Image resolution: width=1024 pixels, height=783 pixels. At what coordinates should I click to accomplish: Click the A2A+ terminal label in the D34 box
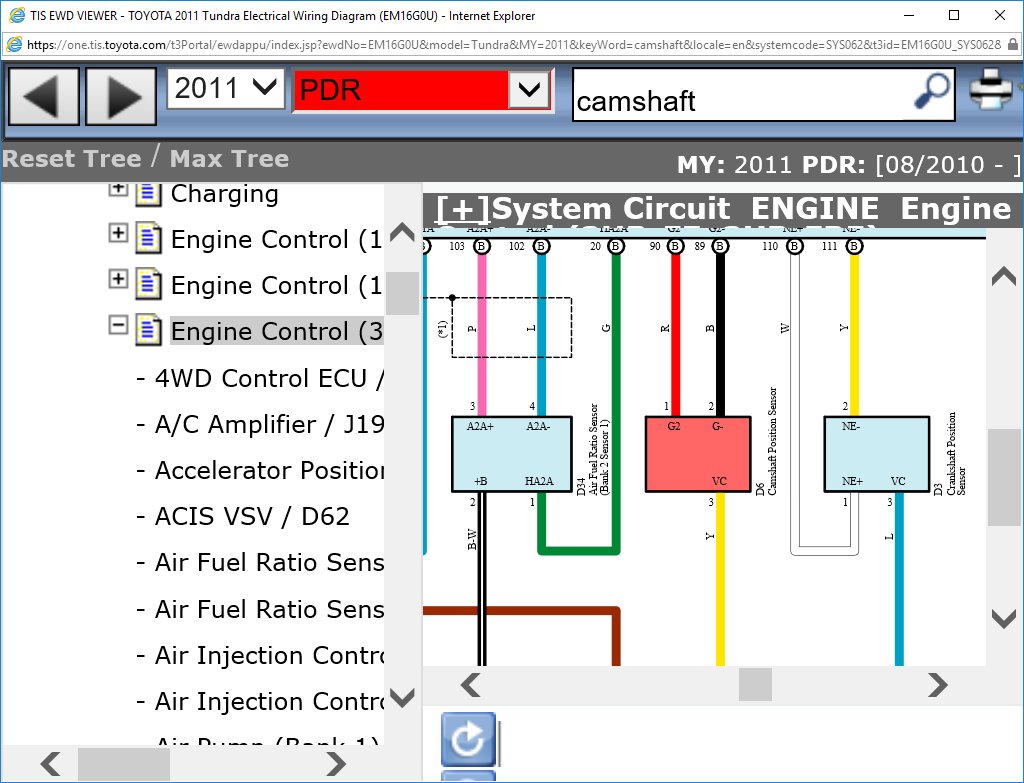(x=480, y=426)
